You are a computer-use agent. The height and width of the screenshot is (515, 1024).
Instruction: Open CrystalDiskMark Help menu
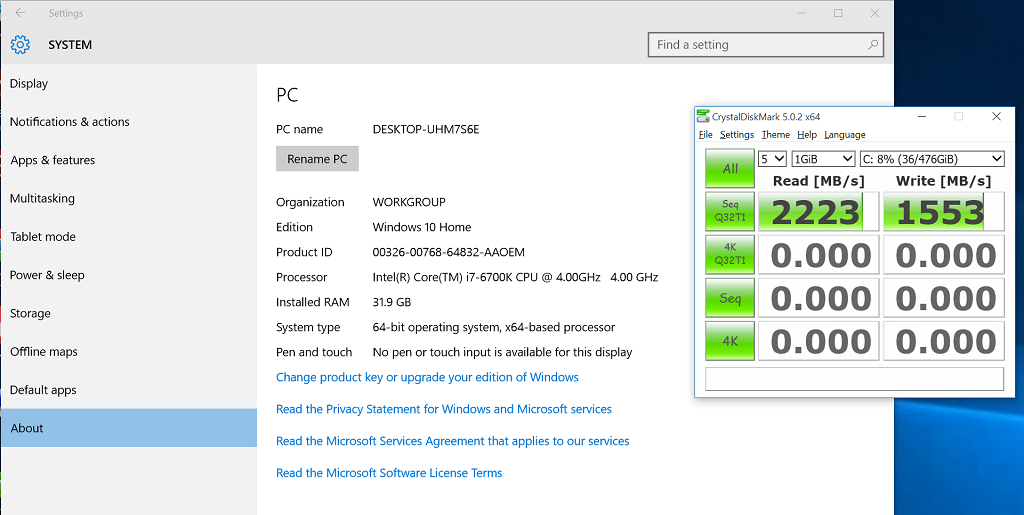point(807,134)
